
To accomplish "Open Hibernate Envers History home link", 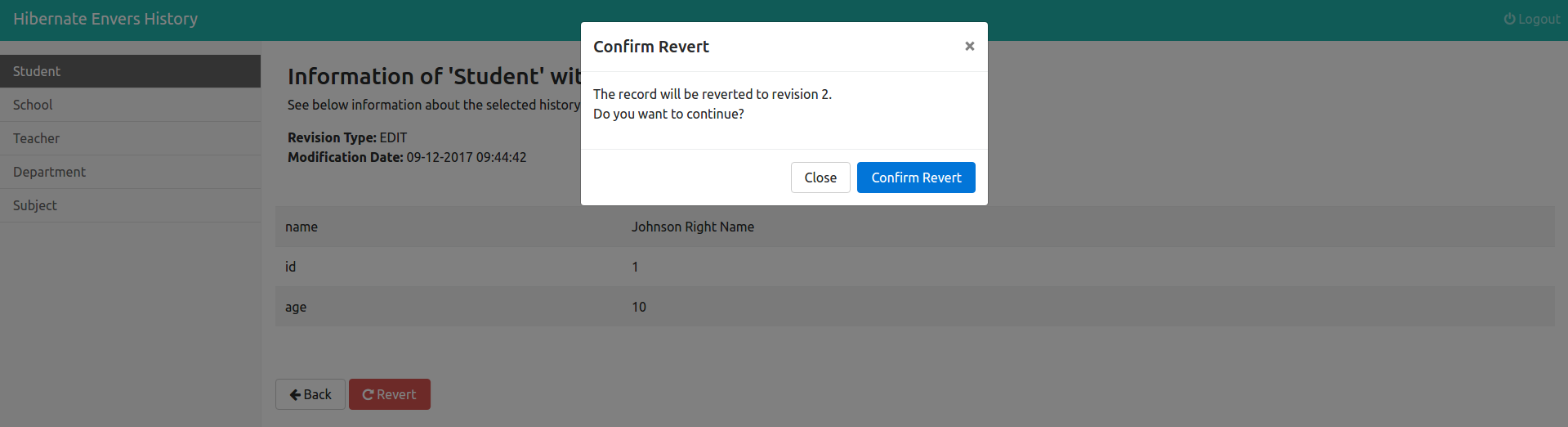I will click(105, 19).
